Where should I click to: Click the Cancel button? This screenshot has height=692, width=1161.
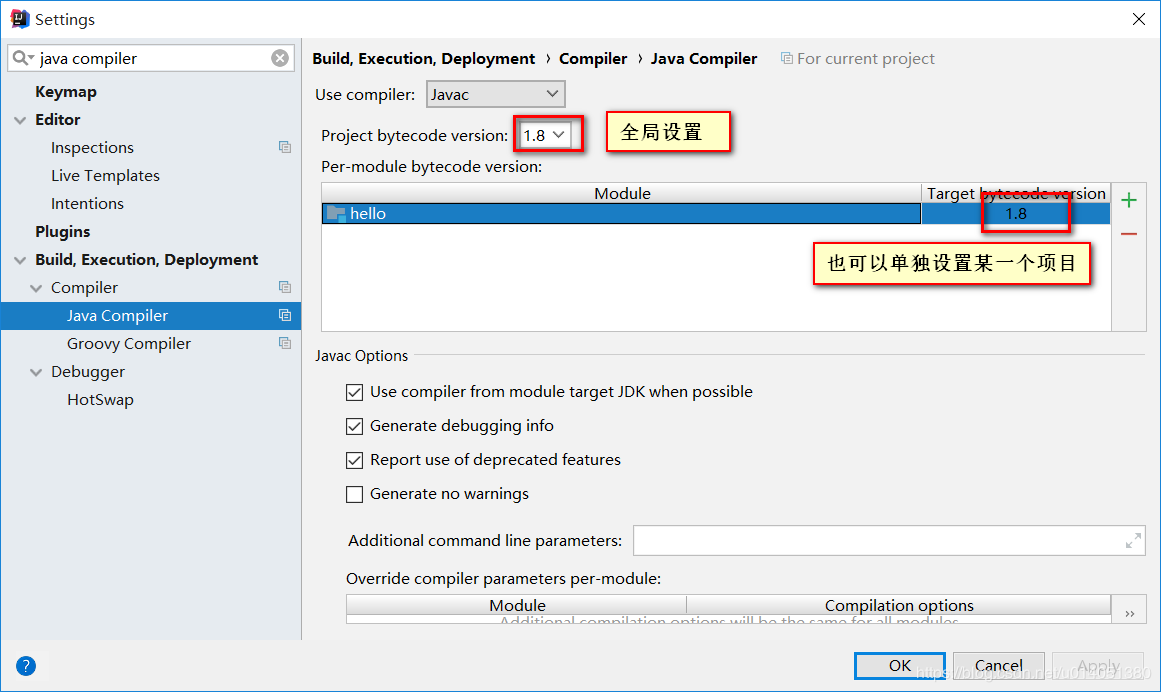click(x=998, y=665)
